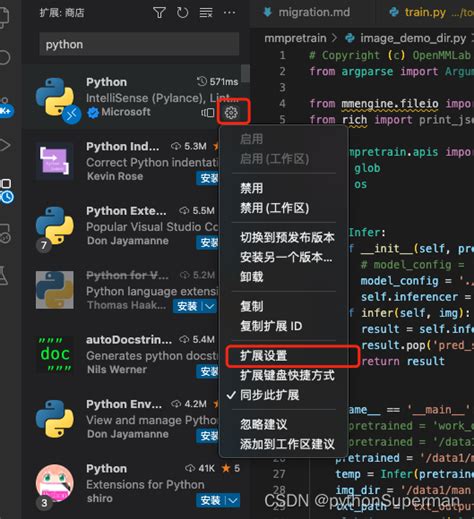Focus the extension search box containing python

coord(139,44)
